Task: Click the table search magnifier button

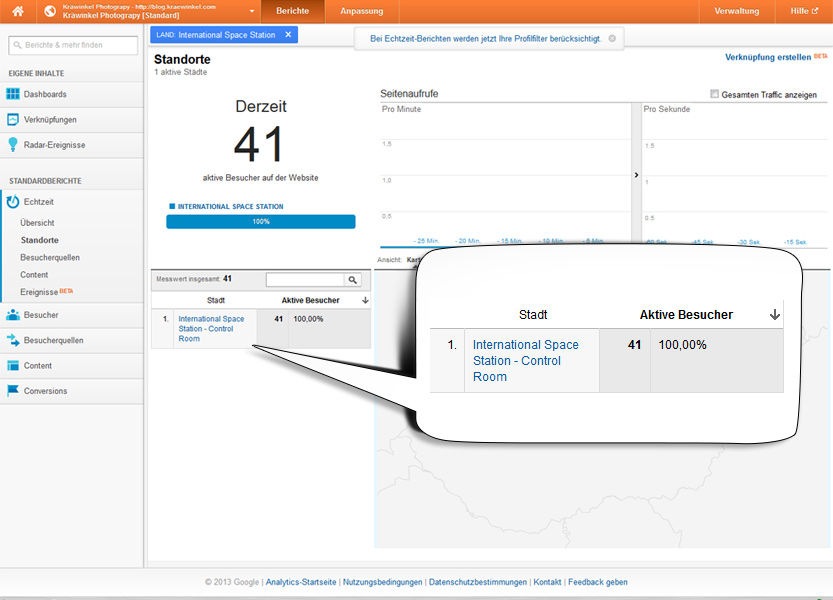Action: click(x=353, y=280)
